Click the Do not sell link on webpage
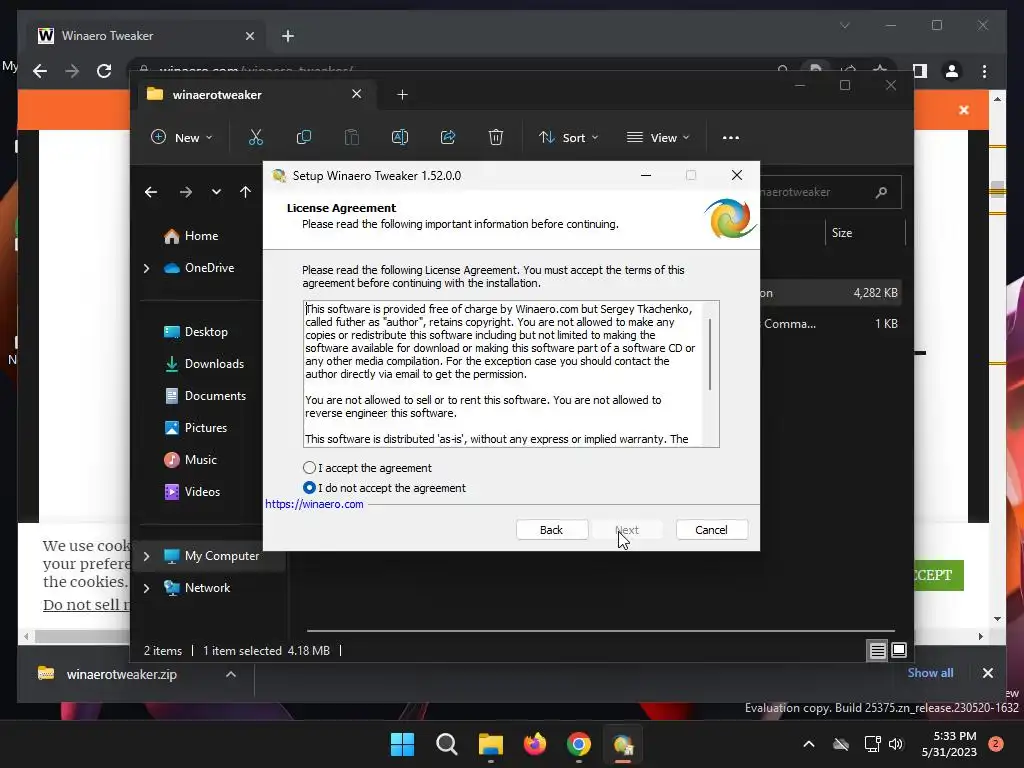This screenshot has height=768, width=1024. (x=86, y=605)
